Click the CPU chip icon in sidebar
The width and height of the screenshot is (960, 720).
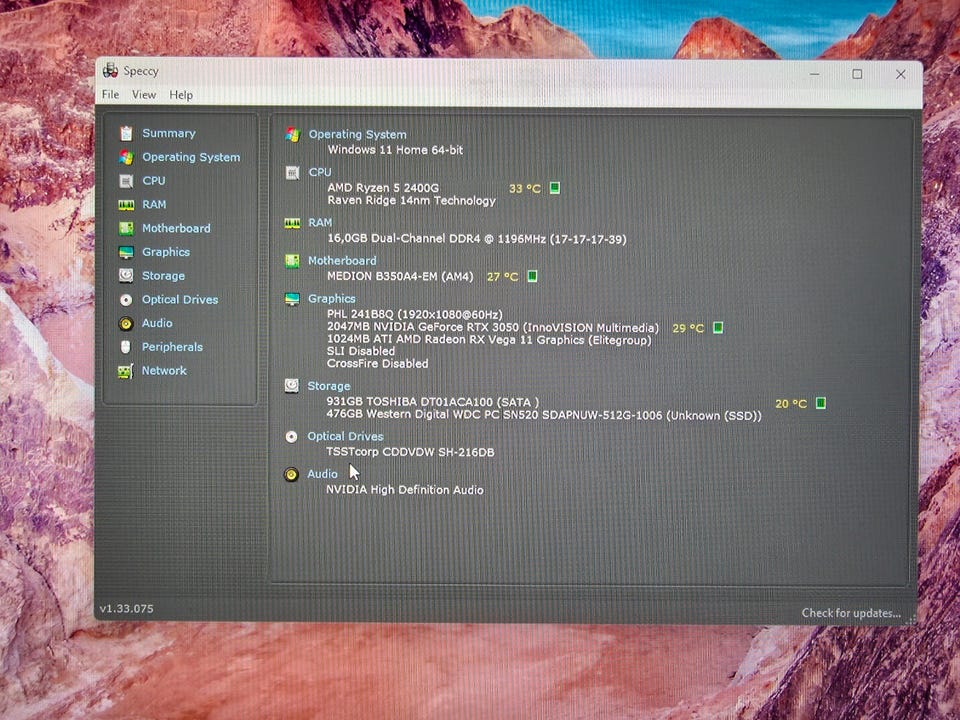click(126, 181)
